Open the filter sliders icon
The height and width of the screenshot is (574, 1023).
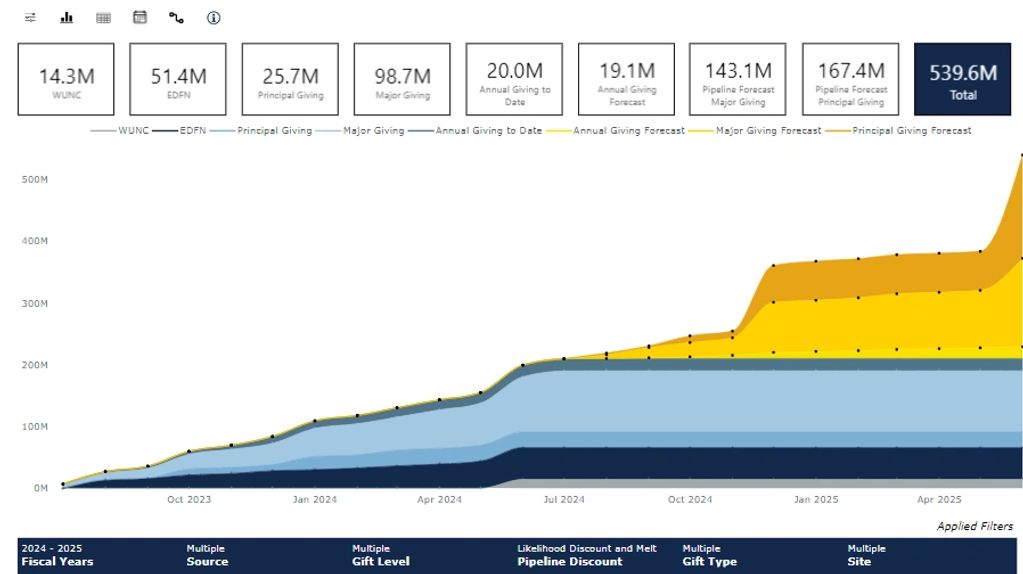pos(30,18)
